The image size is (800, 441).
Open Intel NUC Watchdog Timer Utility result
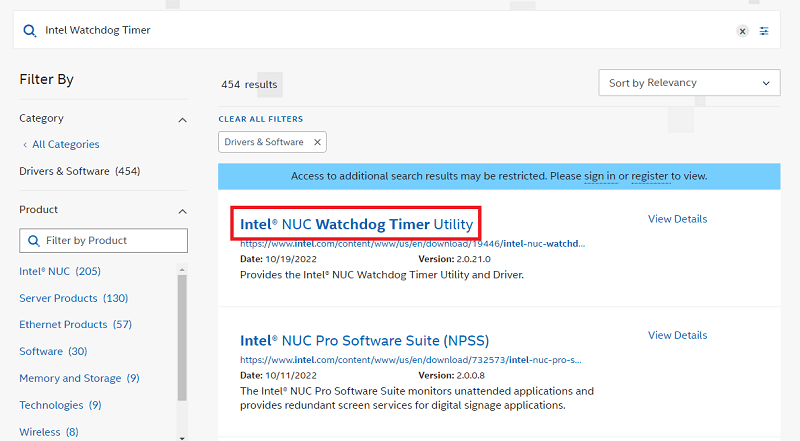356,224
